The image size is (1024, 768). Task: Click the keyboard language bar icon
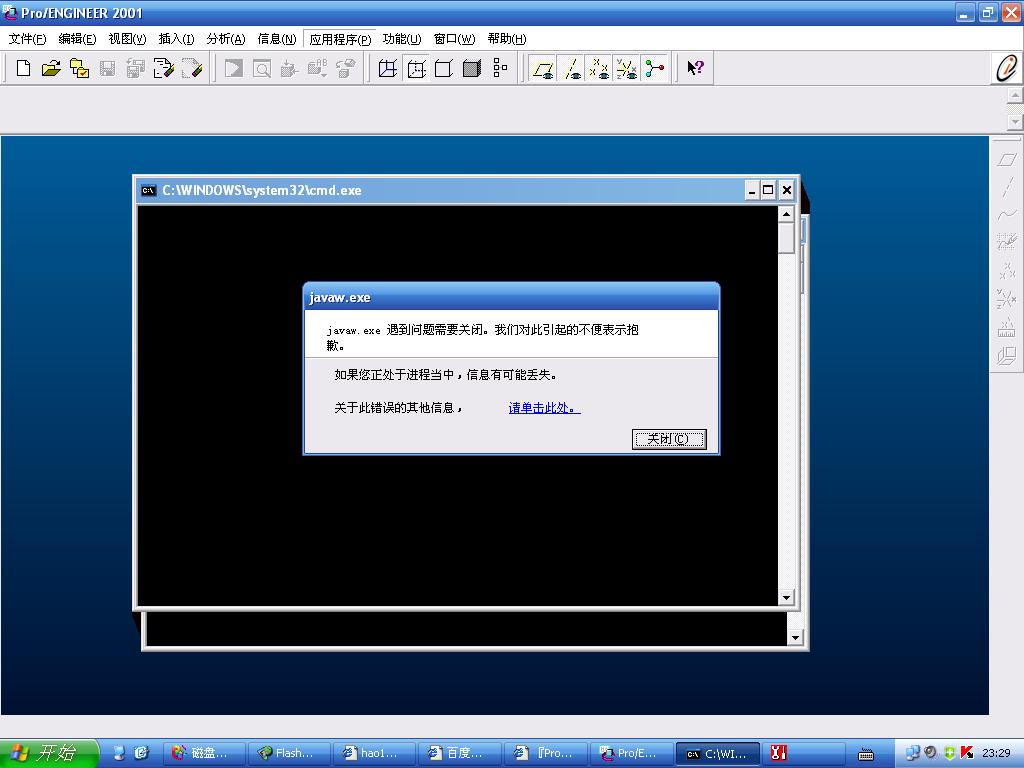coord(866,754)
